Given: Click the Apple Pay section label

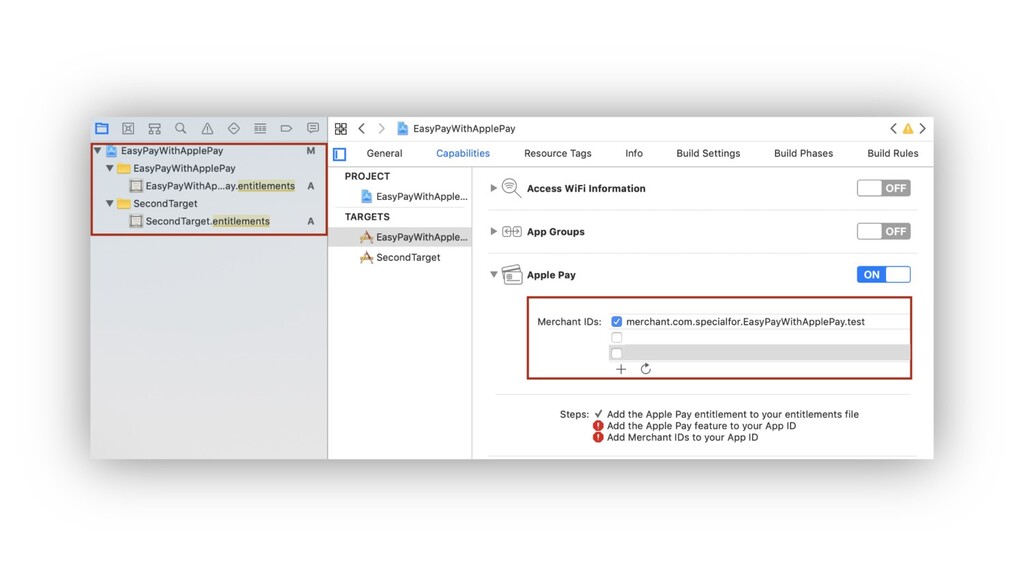Looking at the screenshot, I should (551, 275).
